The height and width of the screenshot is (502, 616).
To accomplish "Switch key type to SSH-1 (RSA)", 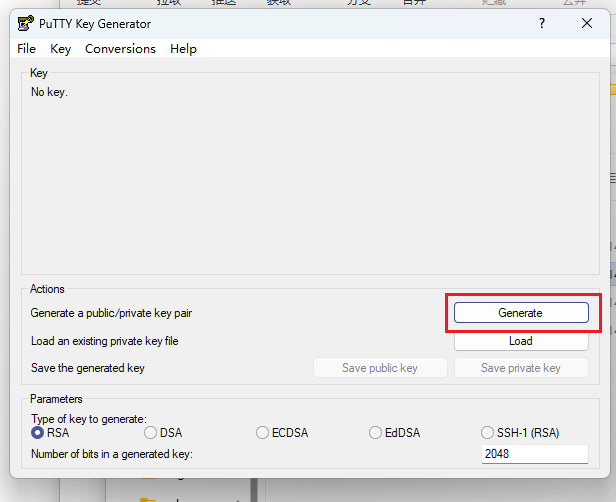I will pos(489,433).
